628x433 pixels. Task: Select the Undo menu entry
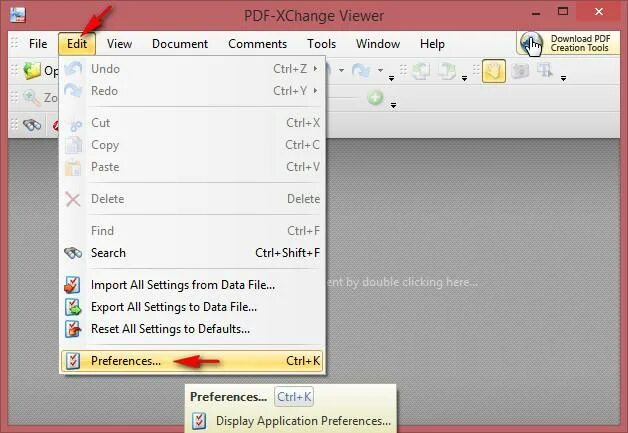tap(192, 69)
